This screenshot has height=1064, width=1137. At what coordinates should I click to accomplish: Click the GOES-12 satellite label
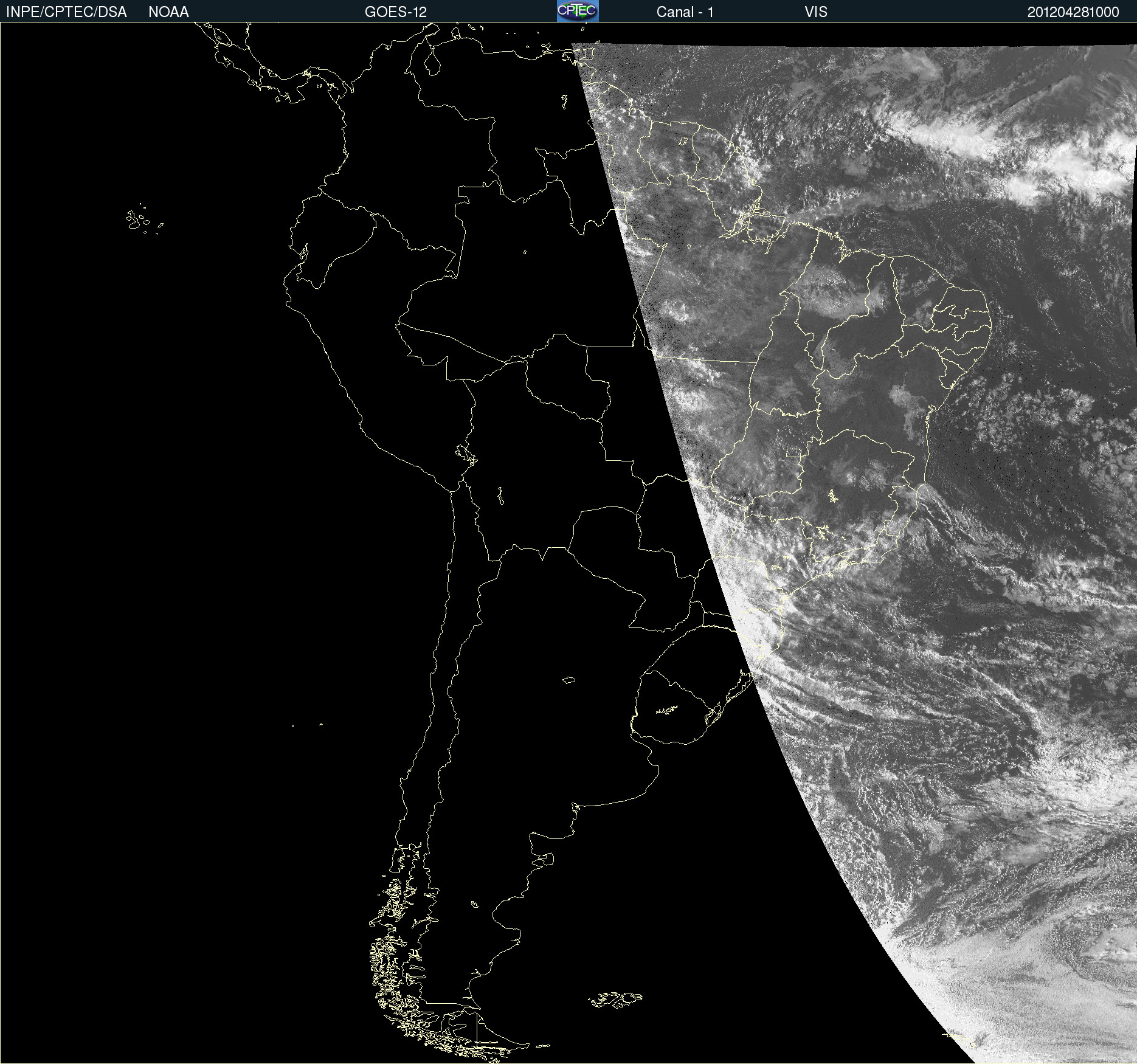point(396,12)
